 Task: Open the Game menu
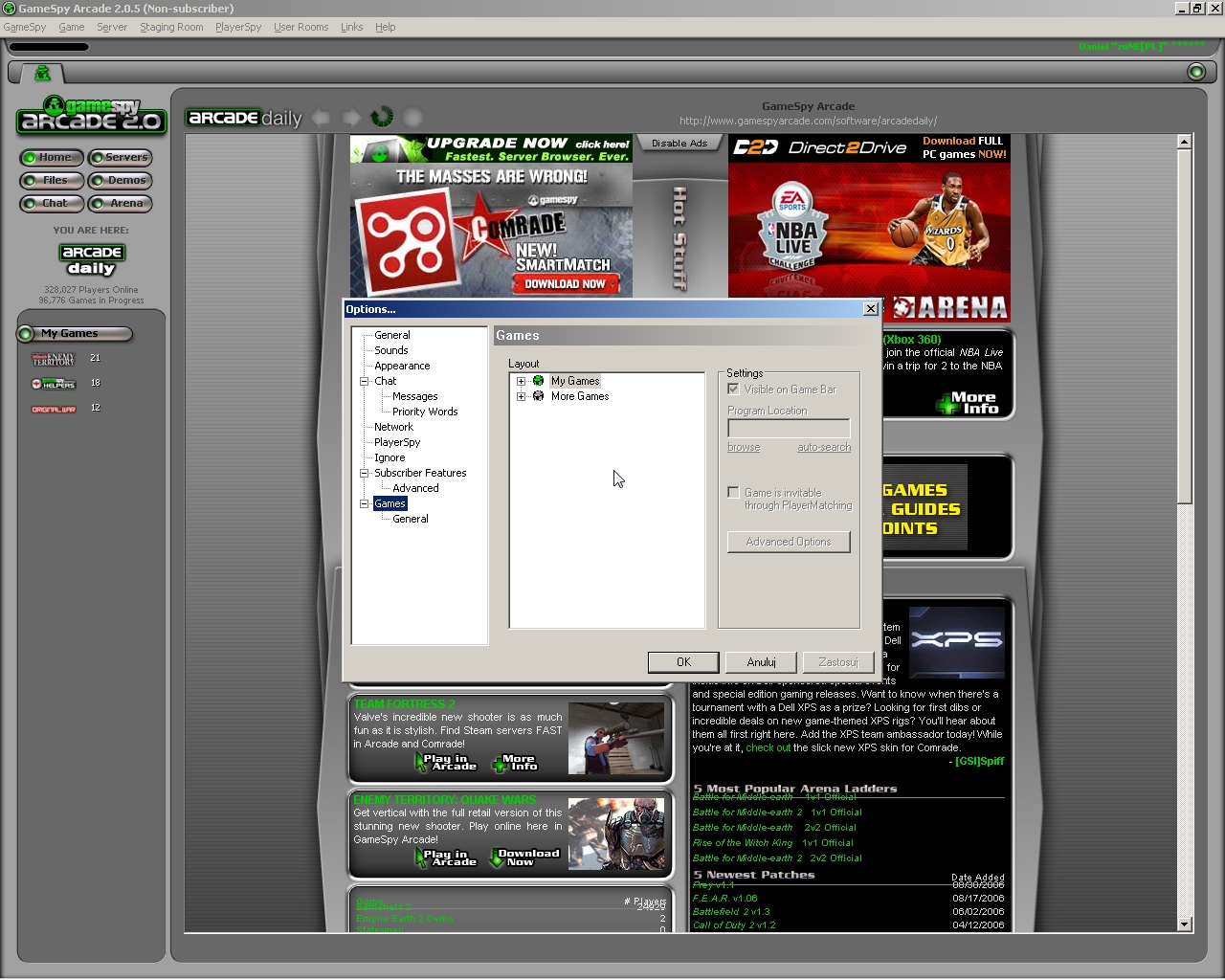pos(72,27)
